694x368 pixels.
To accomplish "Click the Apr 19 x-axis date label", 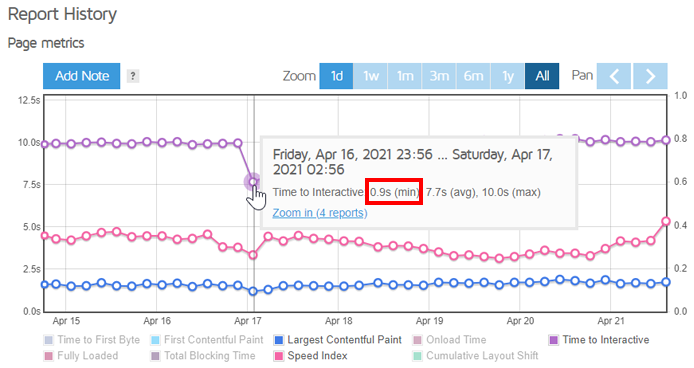I will (x=429, y=321).
